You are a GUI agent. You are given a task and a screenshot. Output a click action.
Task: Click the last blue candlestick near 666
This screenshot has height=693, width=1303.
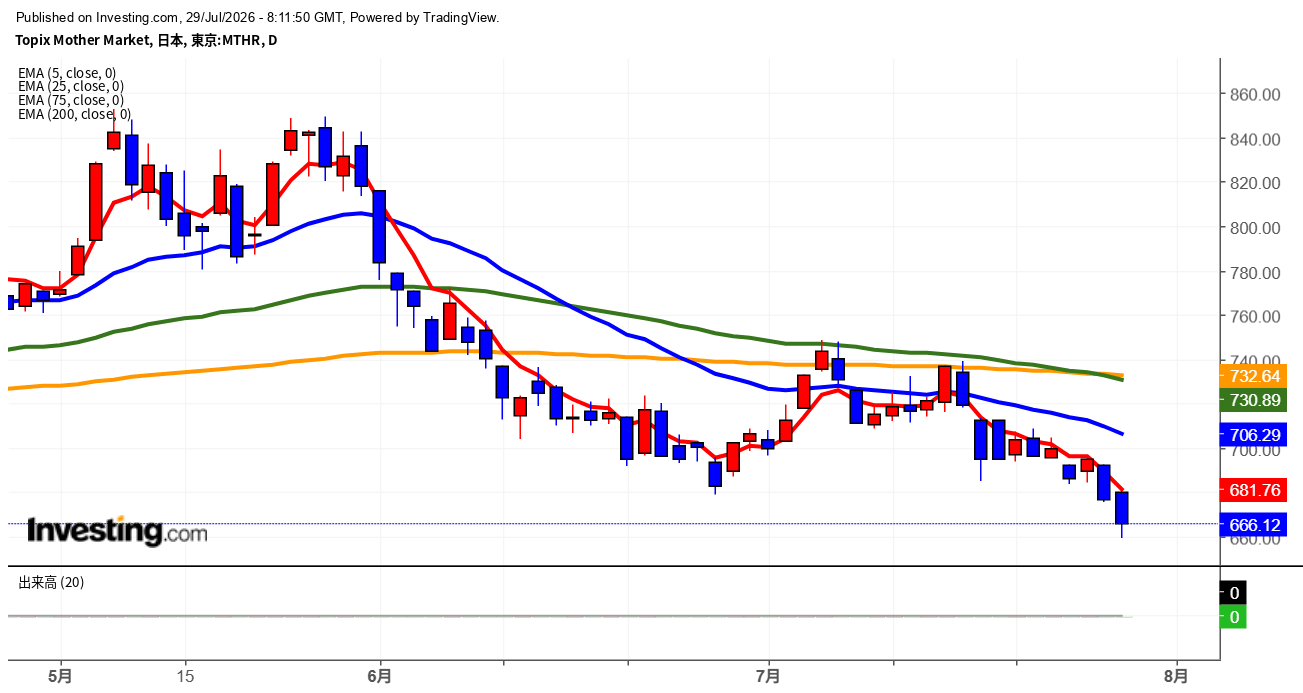1122,508
